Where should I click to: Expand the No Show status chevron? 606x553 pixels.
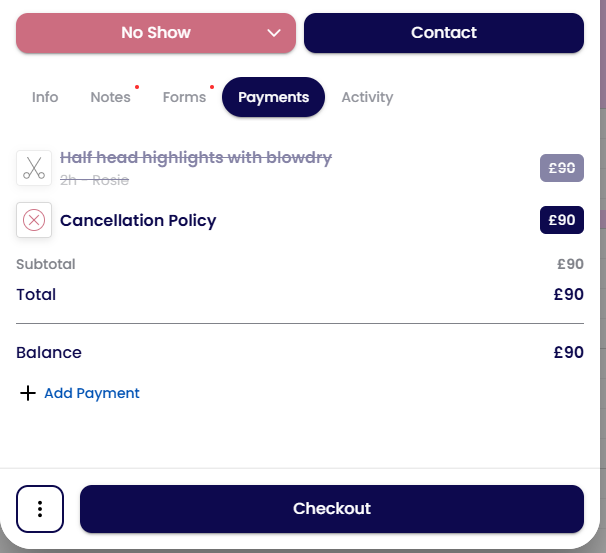[x=274, y=33]
